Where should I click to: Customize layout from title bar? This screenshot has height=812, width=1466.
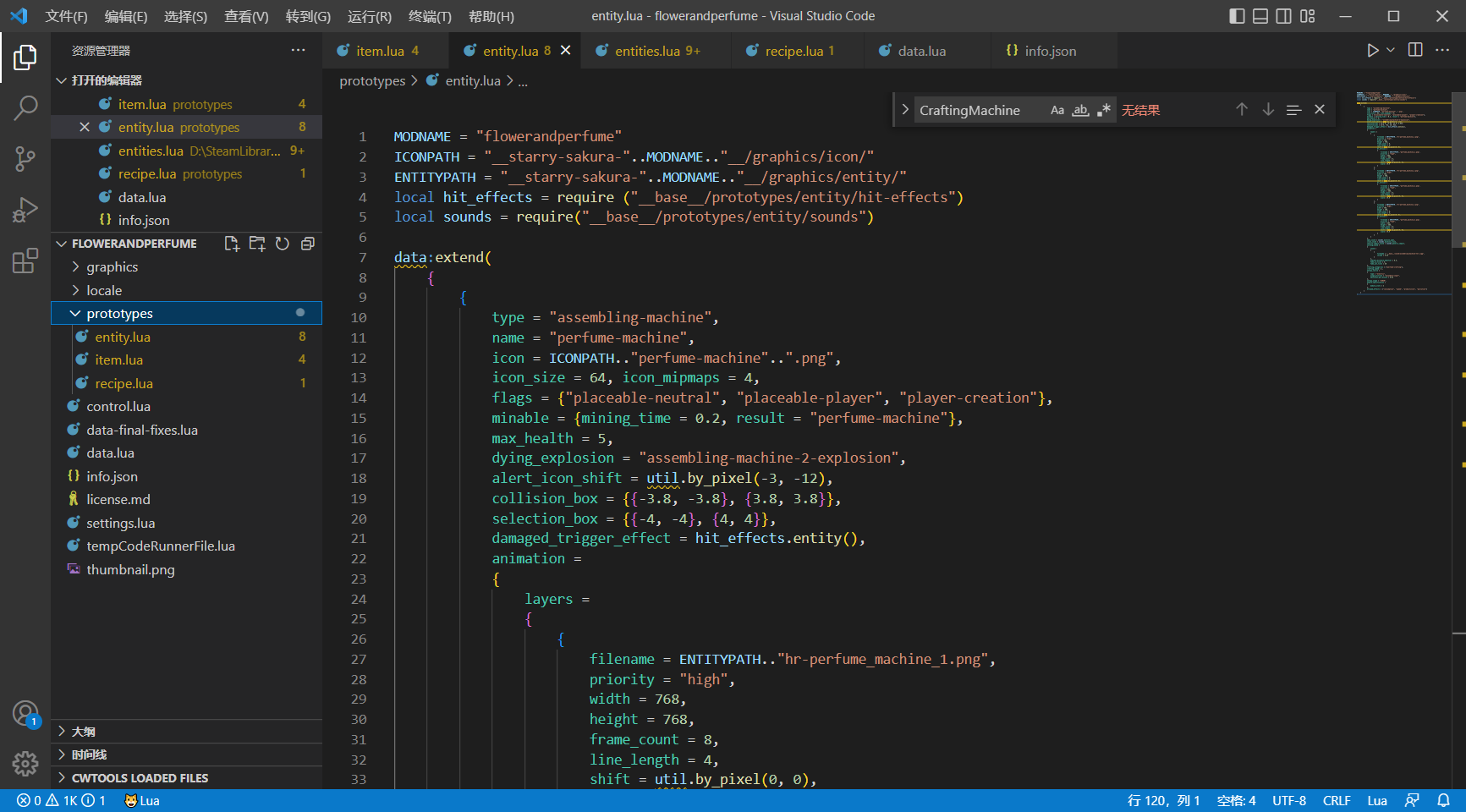(x=1308, y=16)
